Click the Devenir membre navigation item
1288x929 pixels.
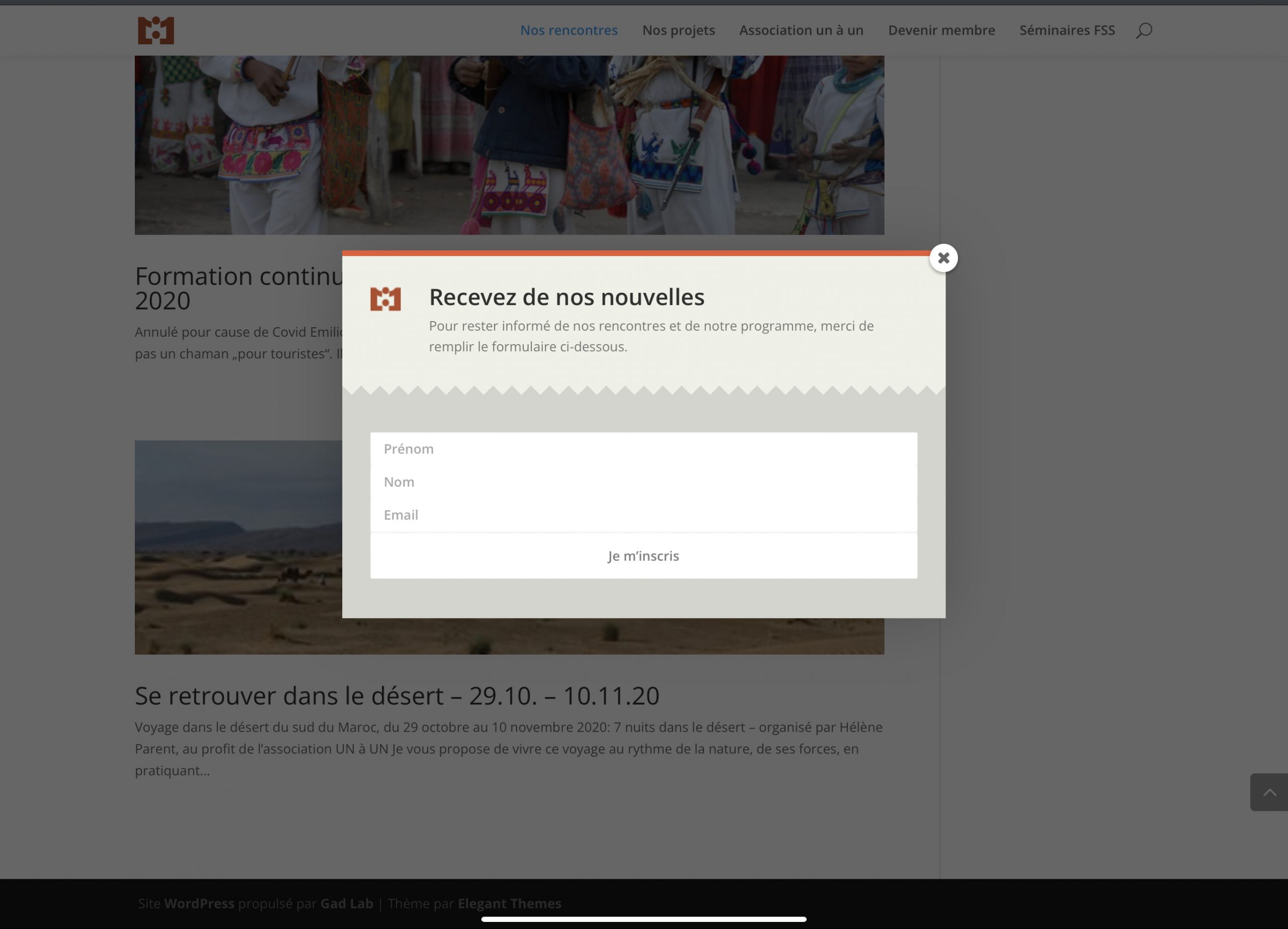point(941,30)
